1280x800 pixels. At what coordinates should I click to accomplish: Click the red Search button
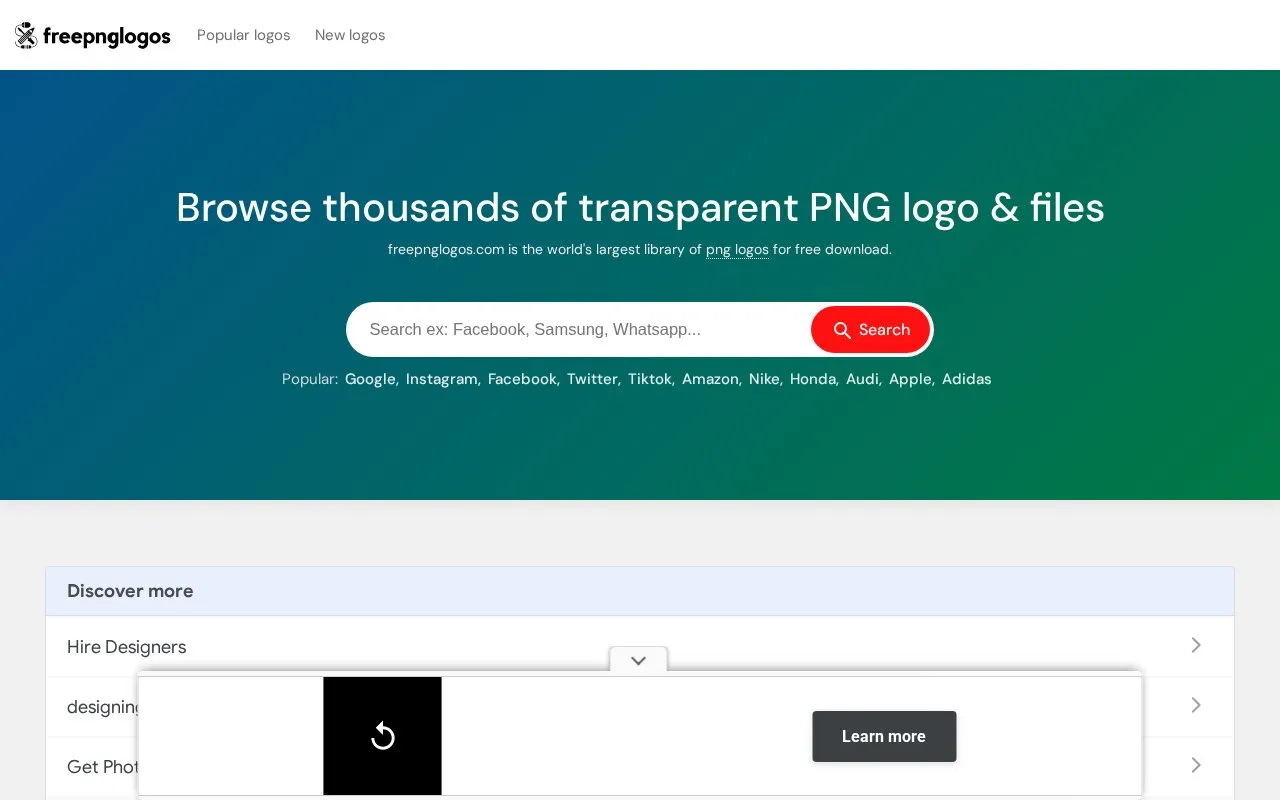tap(870, 329)
